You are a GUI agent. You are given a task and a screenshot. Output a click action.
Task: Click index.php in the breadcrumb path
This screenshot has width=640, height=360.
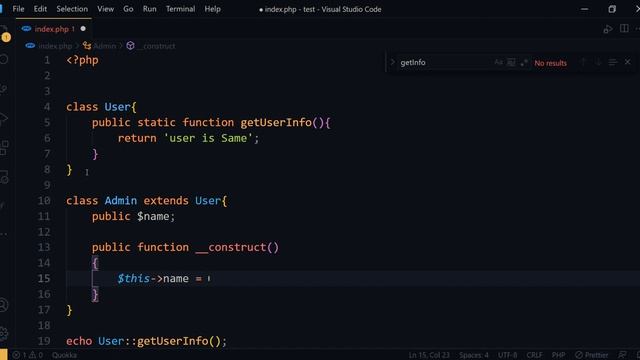coord(55,46)
